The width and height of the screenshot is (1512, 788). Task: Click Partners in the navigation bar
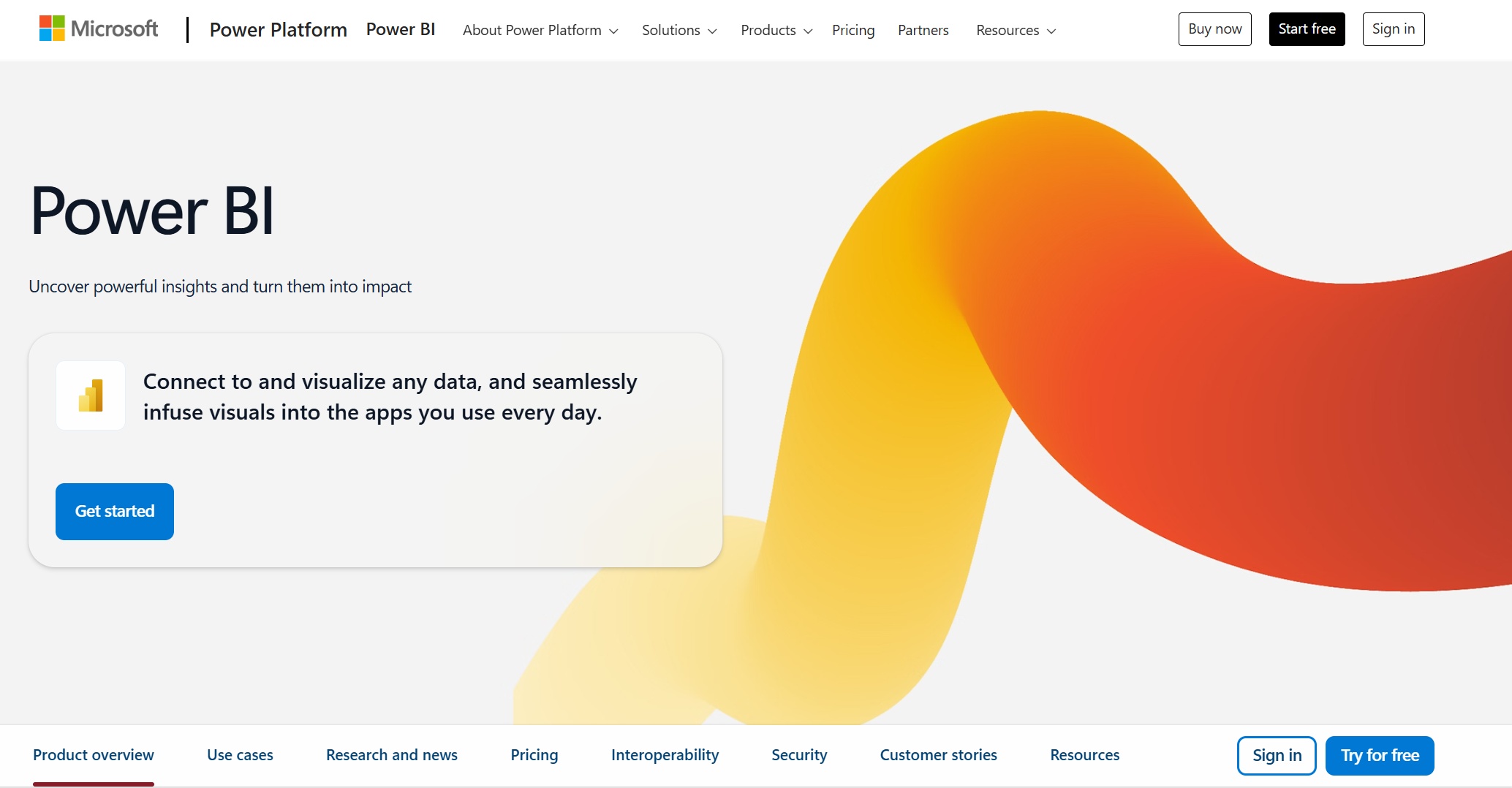coord(923,30)
